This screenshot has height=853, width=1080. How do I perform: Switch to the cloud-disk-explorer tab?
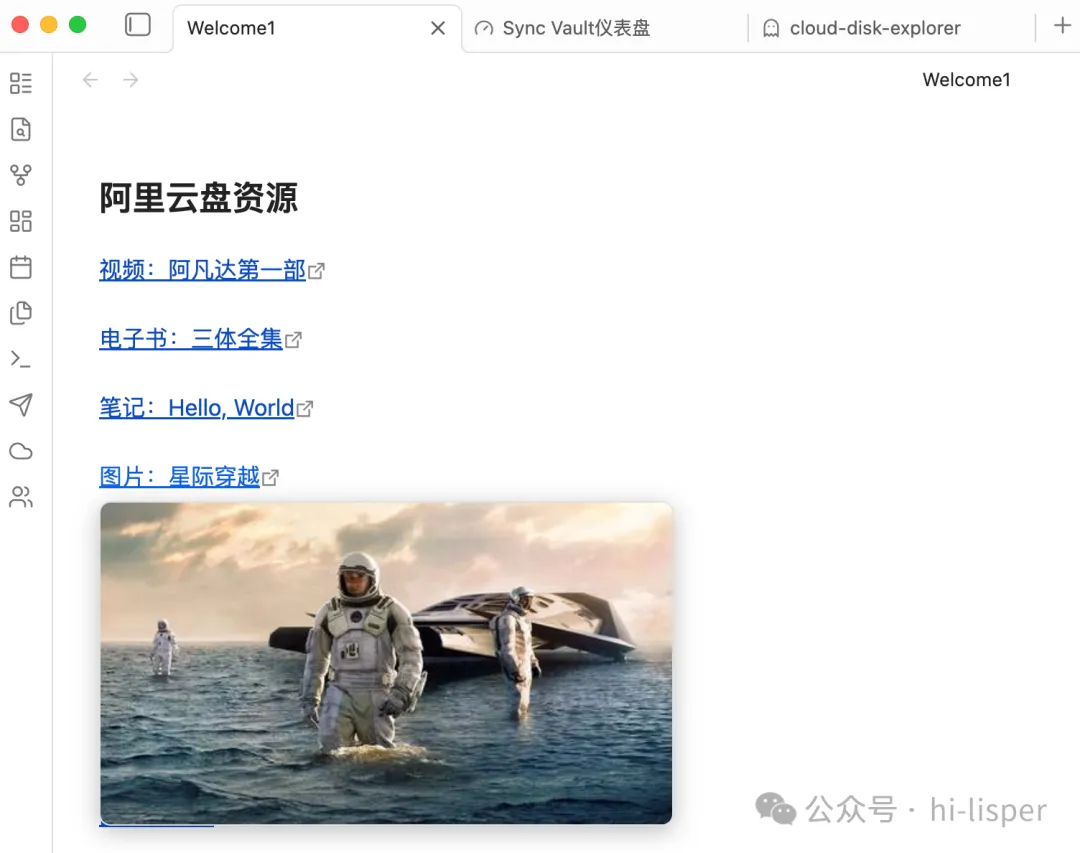(875, 28)
